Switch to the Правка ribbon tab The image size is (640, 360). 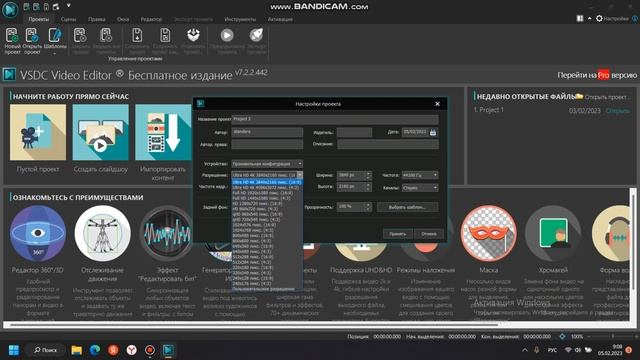97,19
